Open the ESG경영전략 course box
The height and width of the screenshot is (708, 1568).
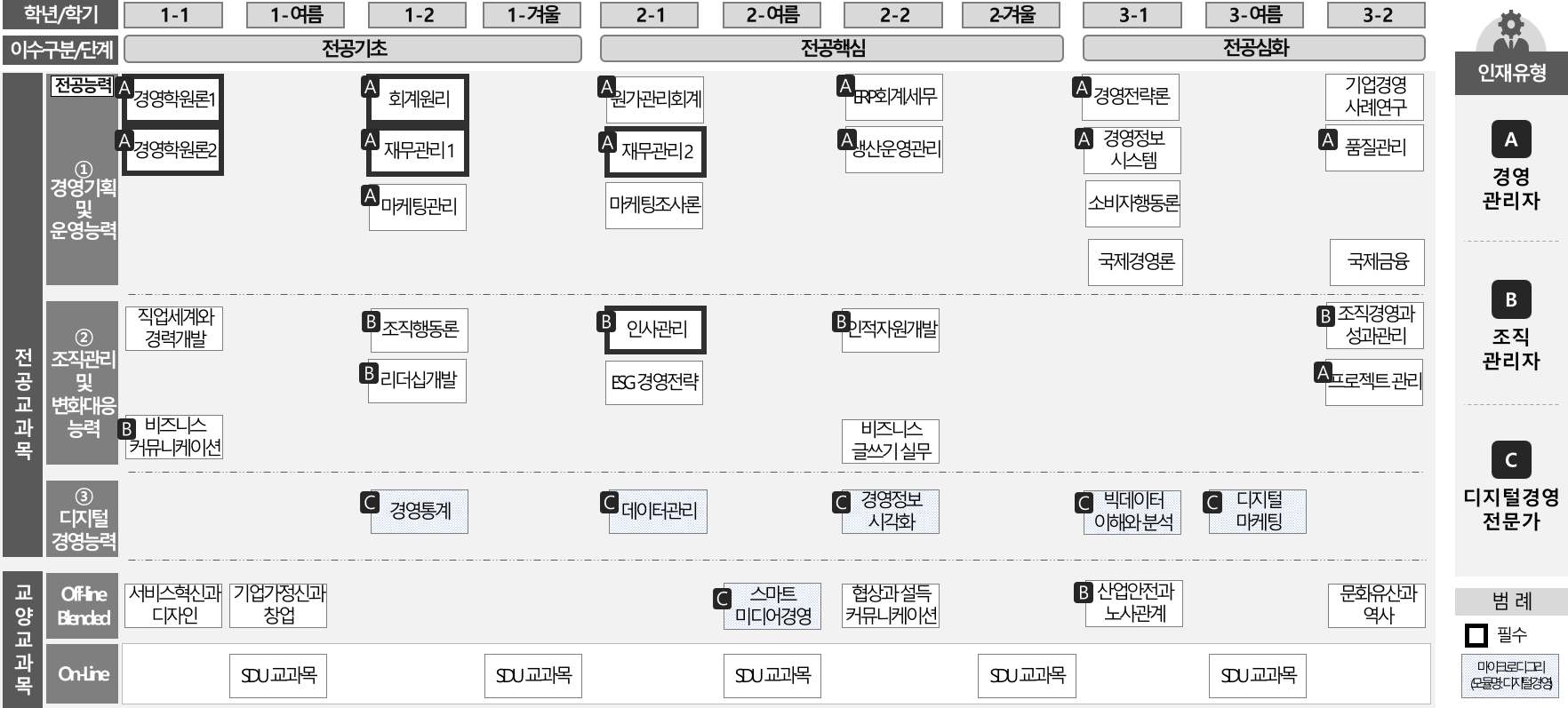click(654, 383)
